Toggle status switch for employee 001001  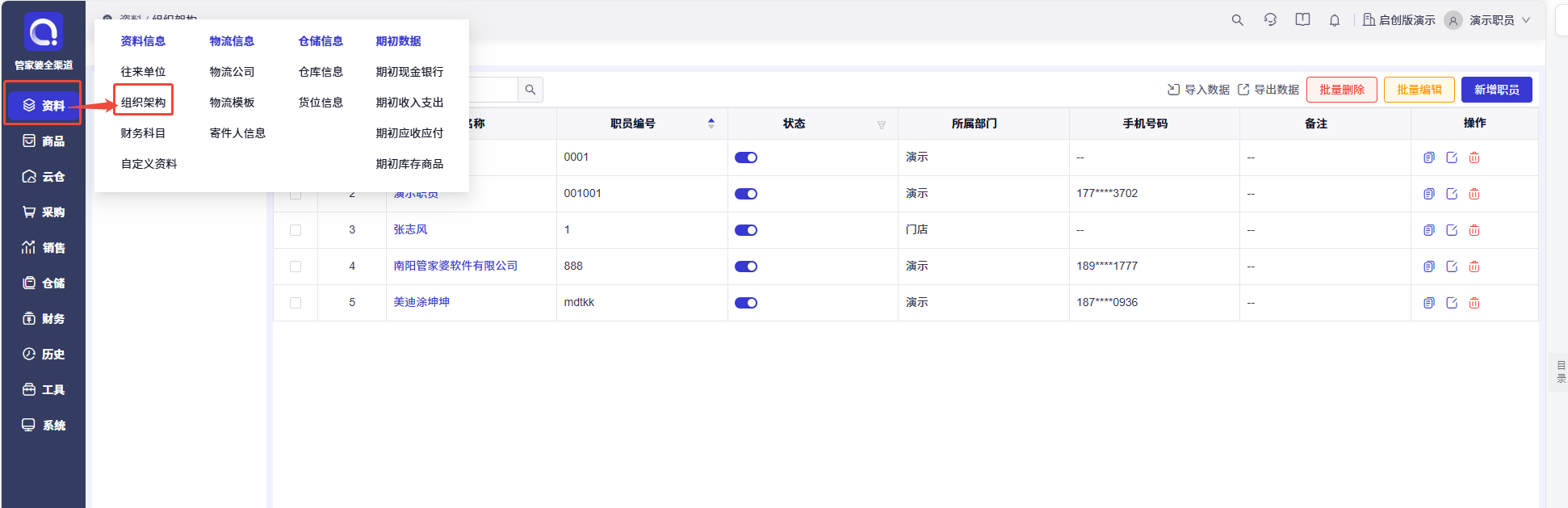[x=746, y=194]
